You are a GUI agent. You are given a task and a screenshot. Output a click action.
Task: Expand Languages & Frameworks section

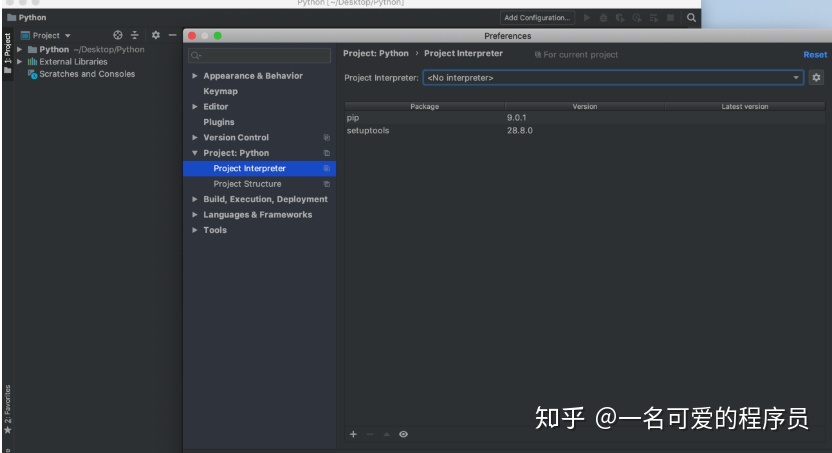[195, 214]
